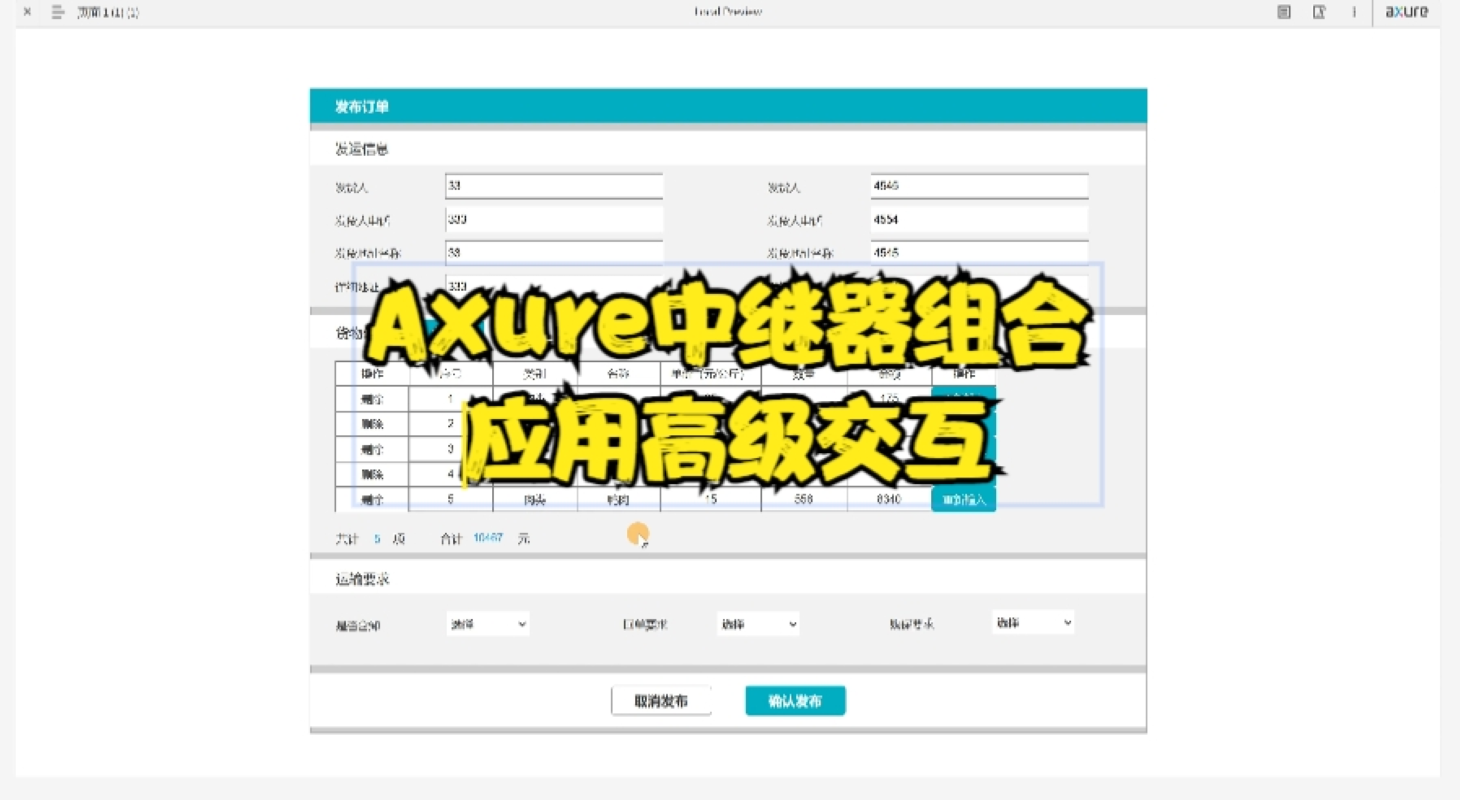Click the input field containing 33 beside 发货人
The width and height of the screenshot is (1460, 800).
[554, 186]
